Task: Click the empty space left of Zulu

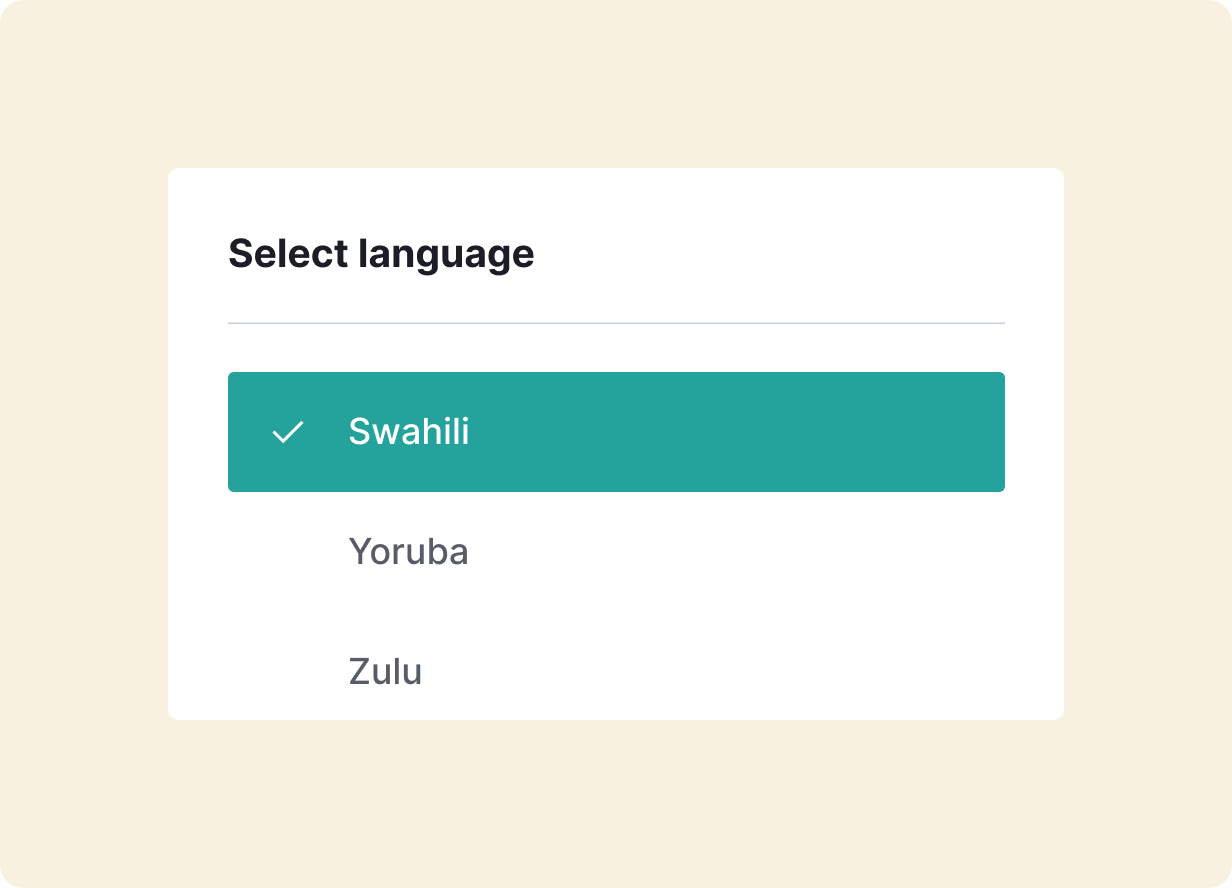Action: [x=288, y=671]
